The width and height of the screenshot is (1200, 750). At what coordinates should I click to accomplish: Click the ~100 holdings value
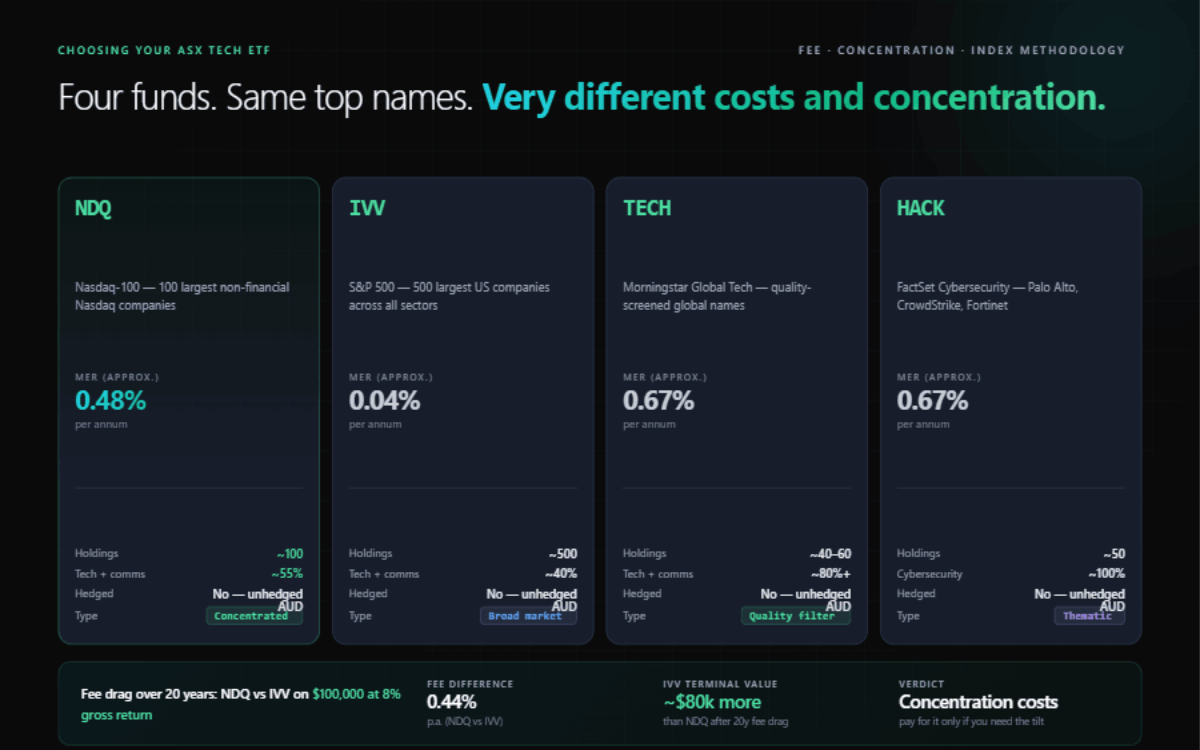pos(290,554)
